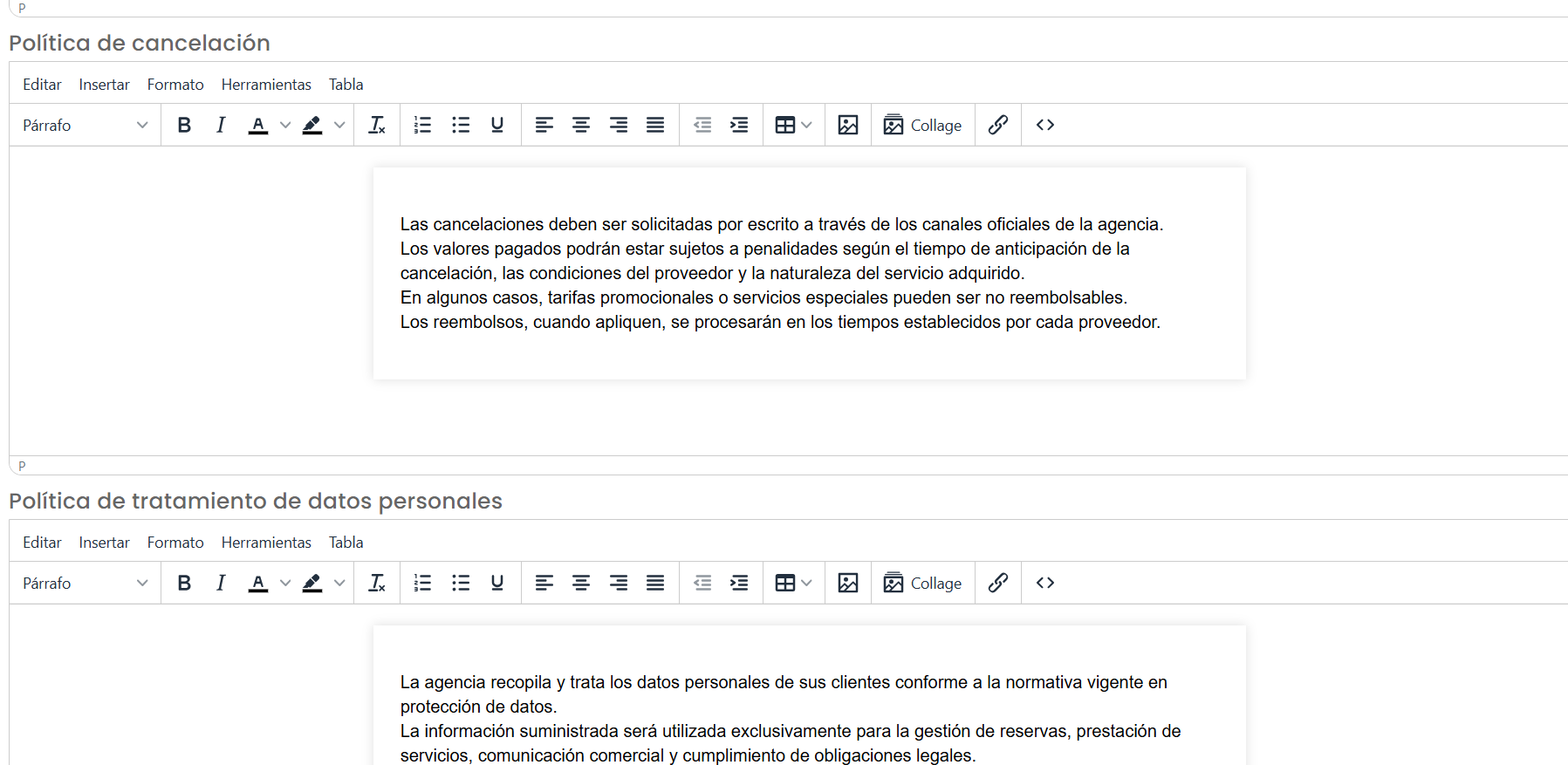Clear formatting in cancellation policy editor

377,125
